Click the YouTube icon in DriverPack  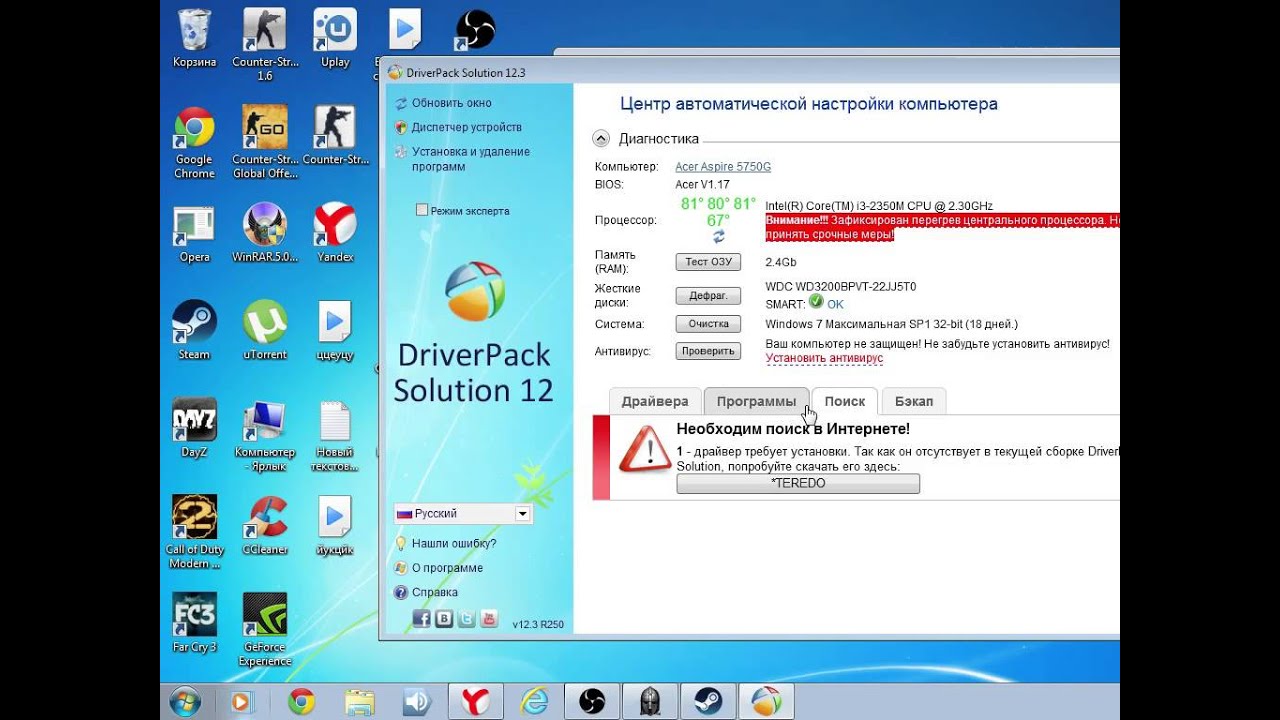(x=489, y=619)
